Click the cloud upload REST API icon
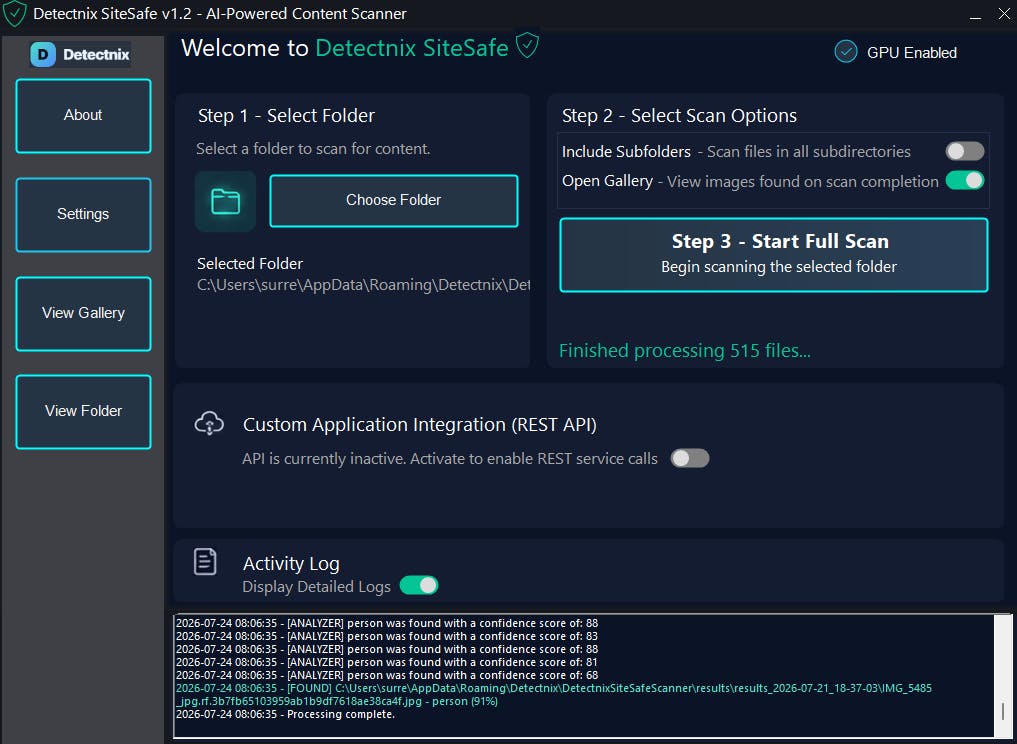The height and width of the screenshot is (744, 1017). click(x=209, y=423)
